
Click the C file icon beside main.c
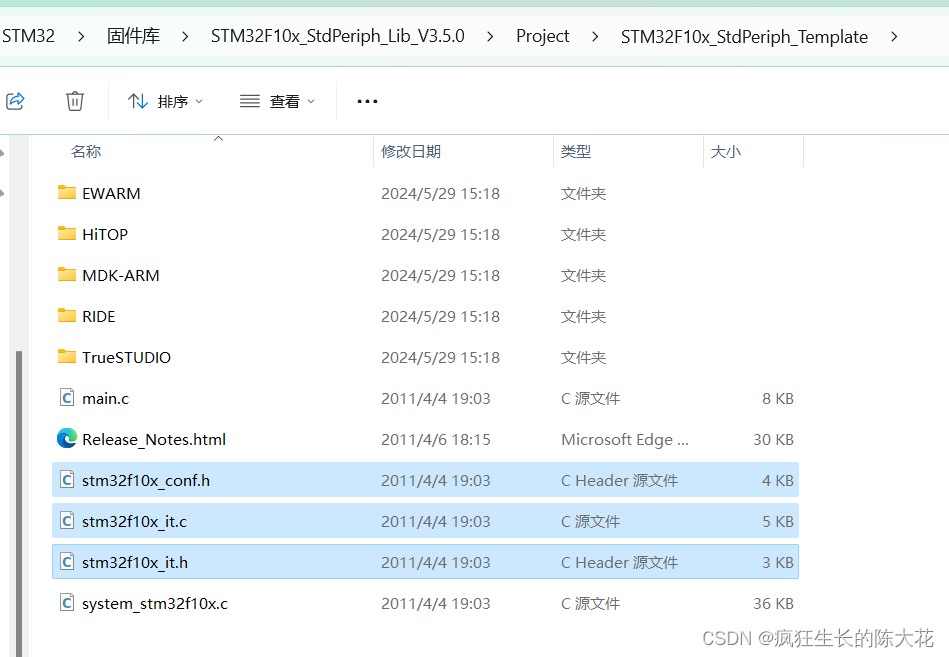tap(66, 398)
